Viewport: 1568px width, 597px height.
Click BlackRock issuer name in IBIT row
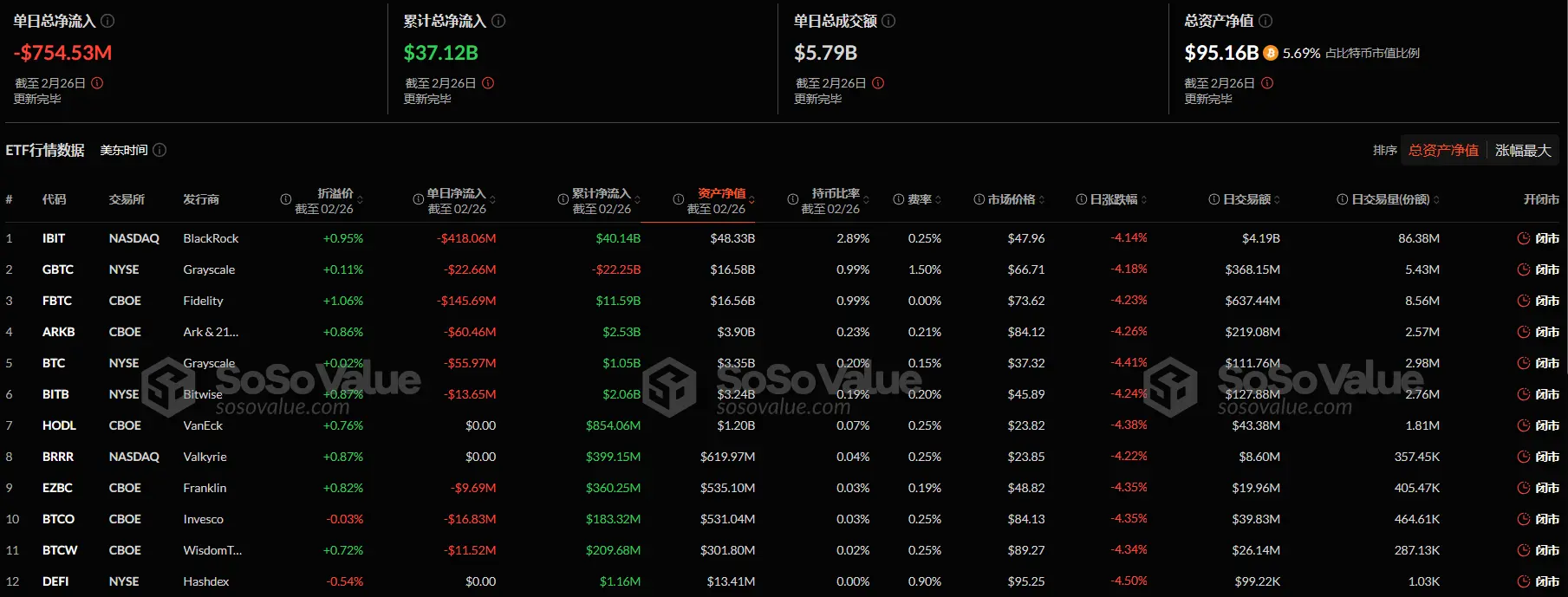tap(211, 238)
